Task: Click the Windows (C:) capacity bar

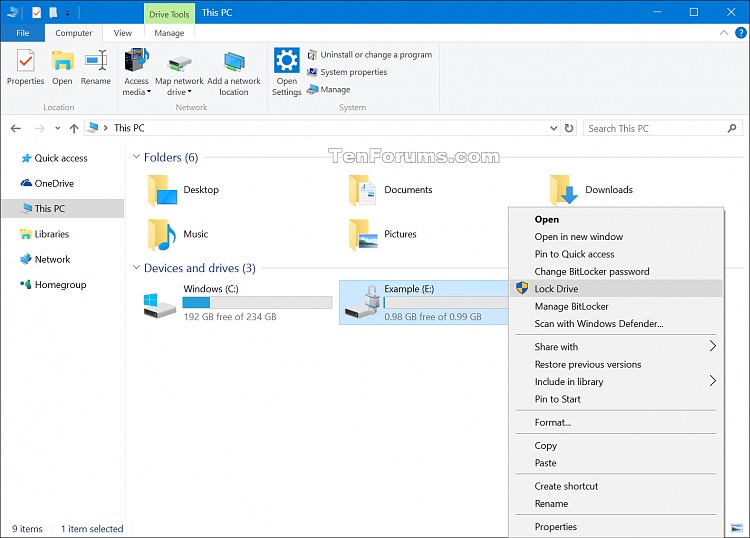Action: click(257, 302)
